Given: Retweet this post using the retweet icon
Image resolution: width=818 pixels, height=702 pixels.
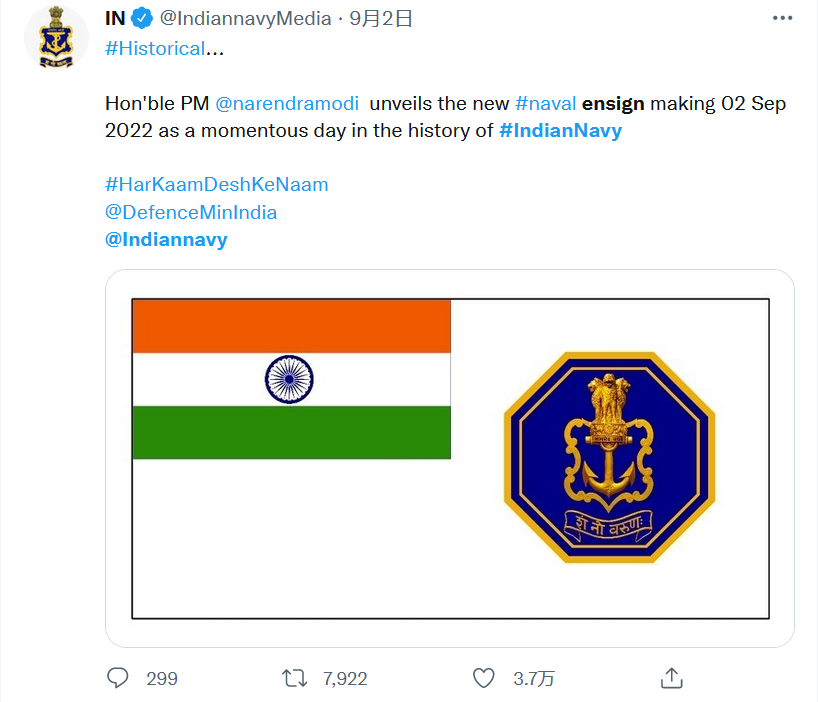Looking at the screenshot, I should (295, 678).
